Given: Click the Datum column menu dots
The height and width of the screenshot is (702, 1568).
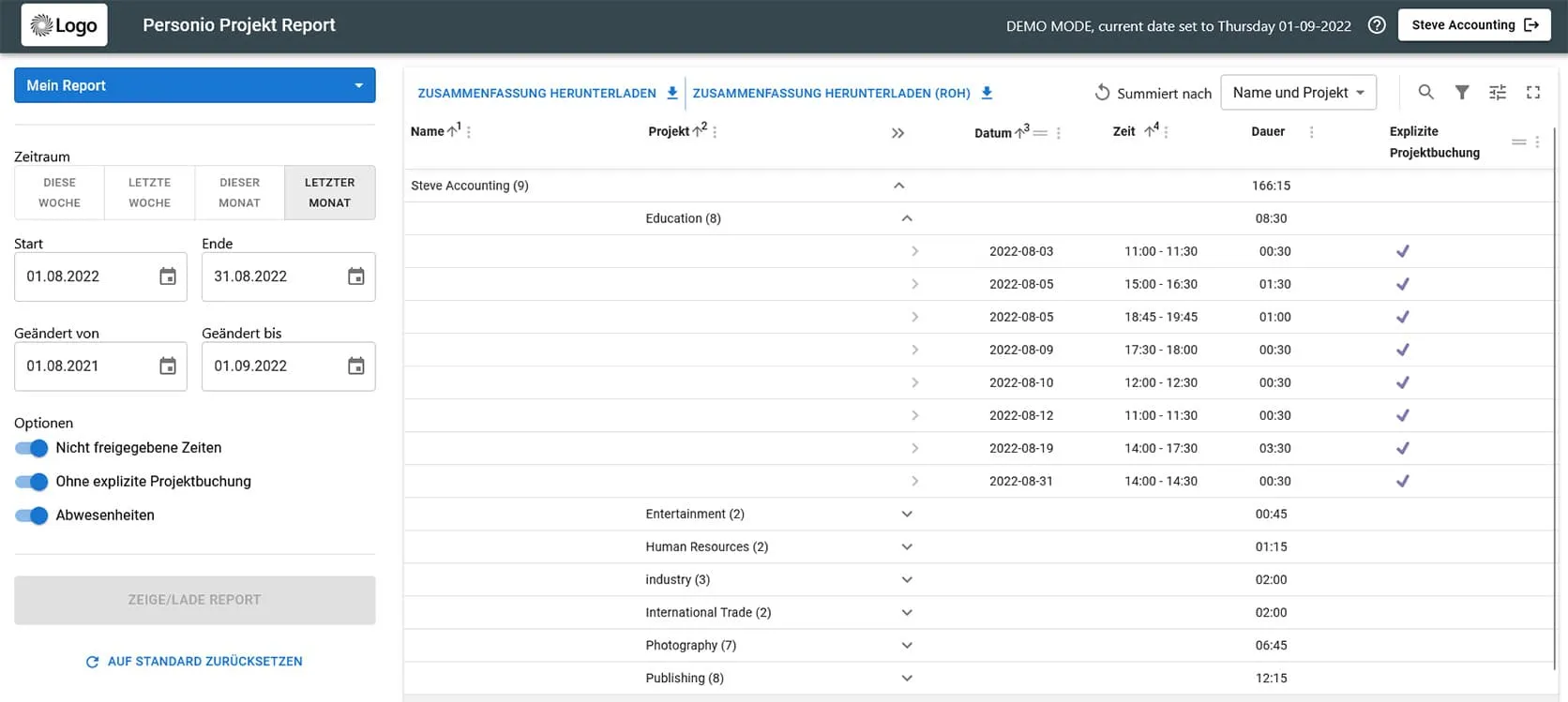Looking at the screenshot, I should [x=1059, y=133].
